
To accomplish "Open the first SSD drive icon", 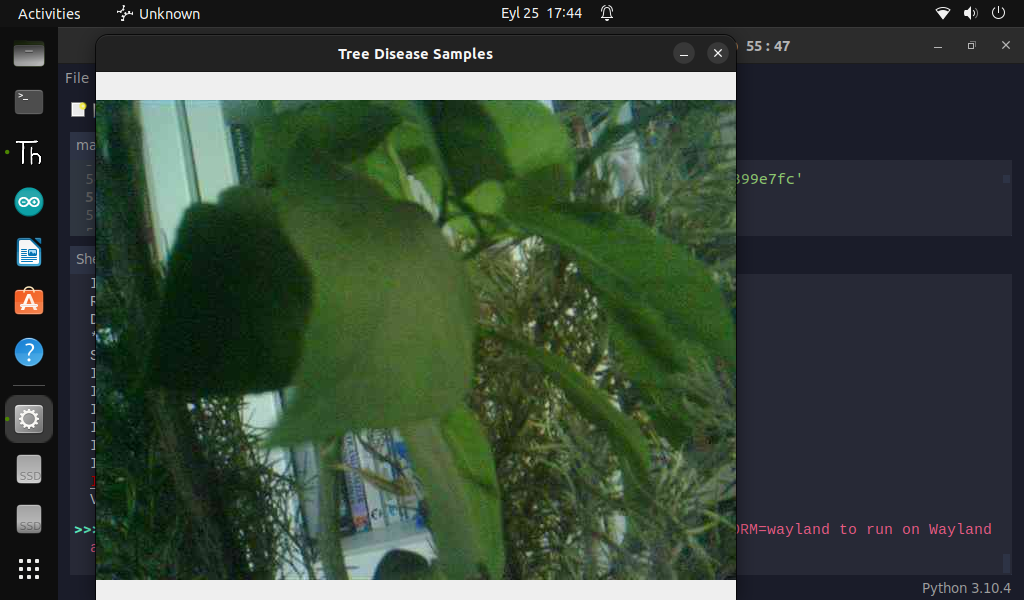I will 29,471.
